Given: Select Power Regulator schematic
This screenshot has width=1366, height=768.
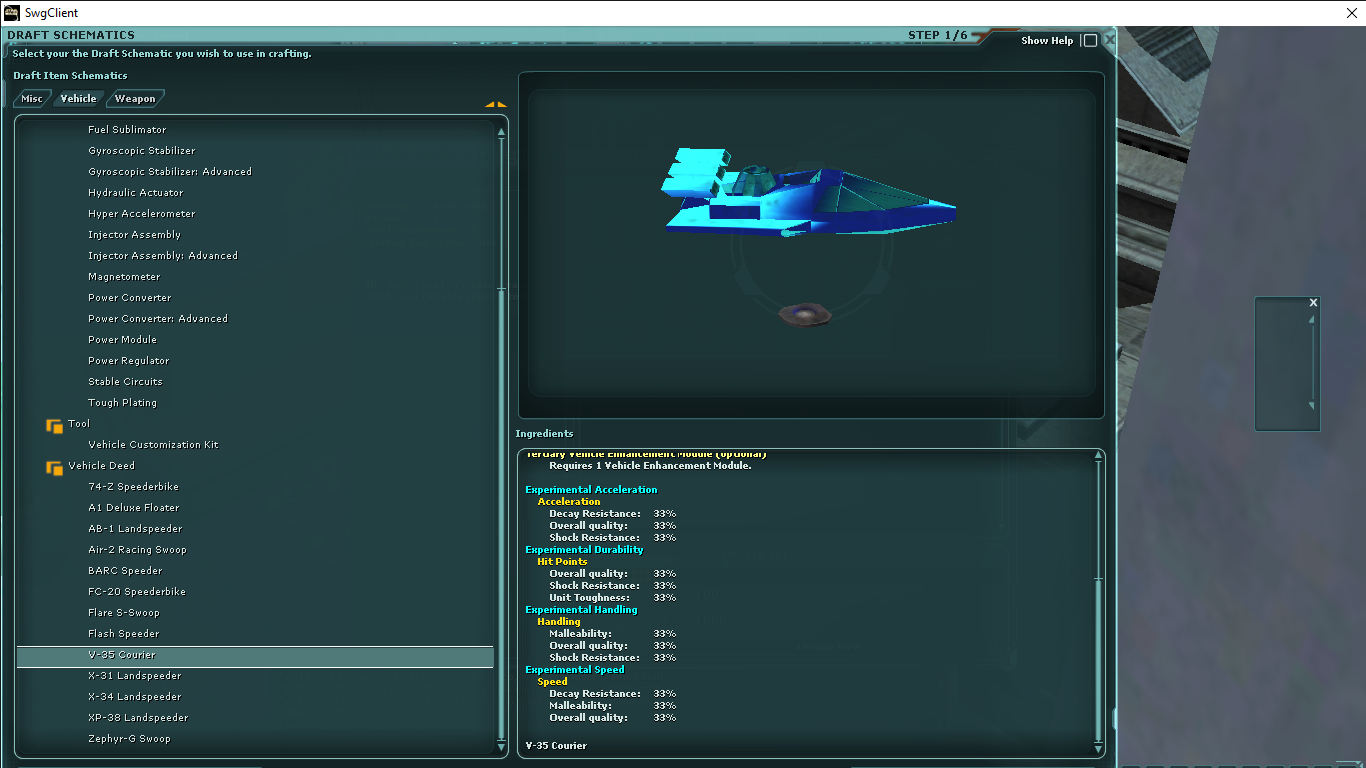Looking at the screenshot, I should point(129,361).
